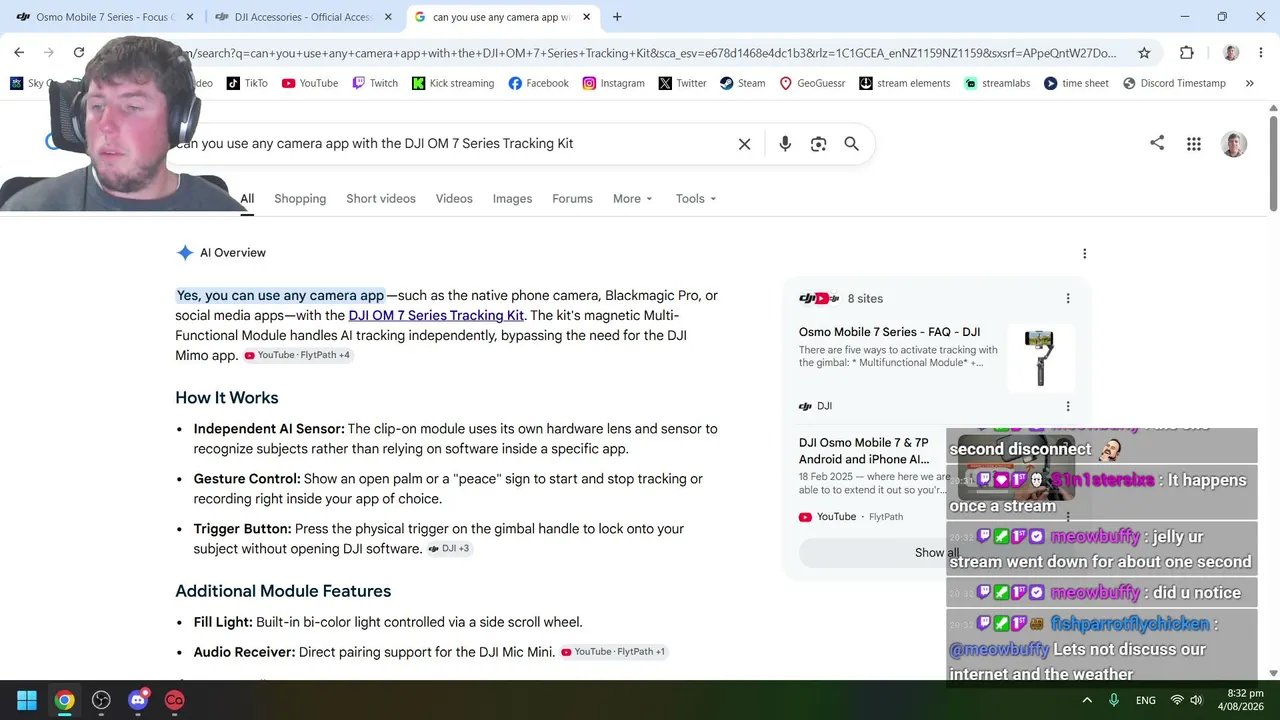Show hidden bookmarks via overflow chevron

click(1249, 83)
